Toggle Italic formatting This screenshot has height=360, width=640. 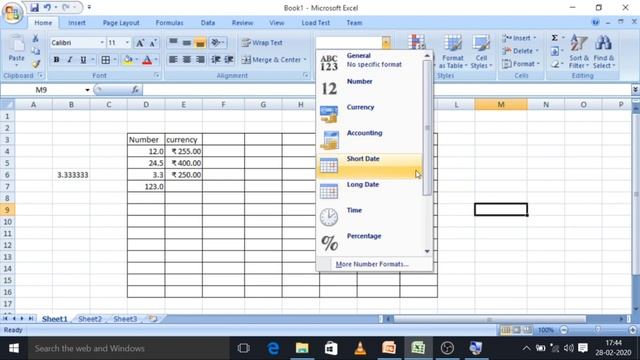pyautogui.click(x=70, y=60)
